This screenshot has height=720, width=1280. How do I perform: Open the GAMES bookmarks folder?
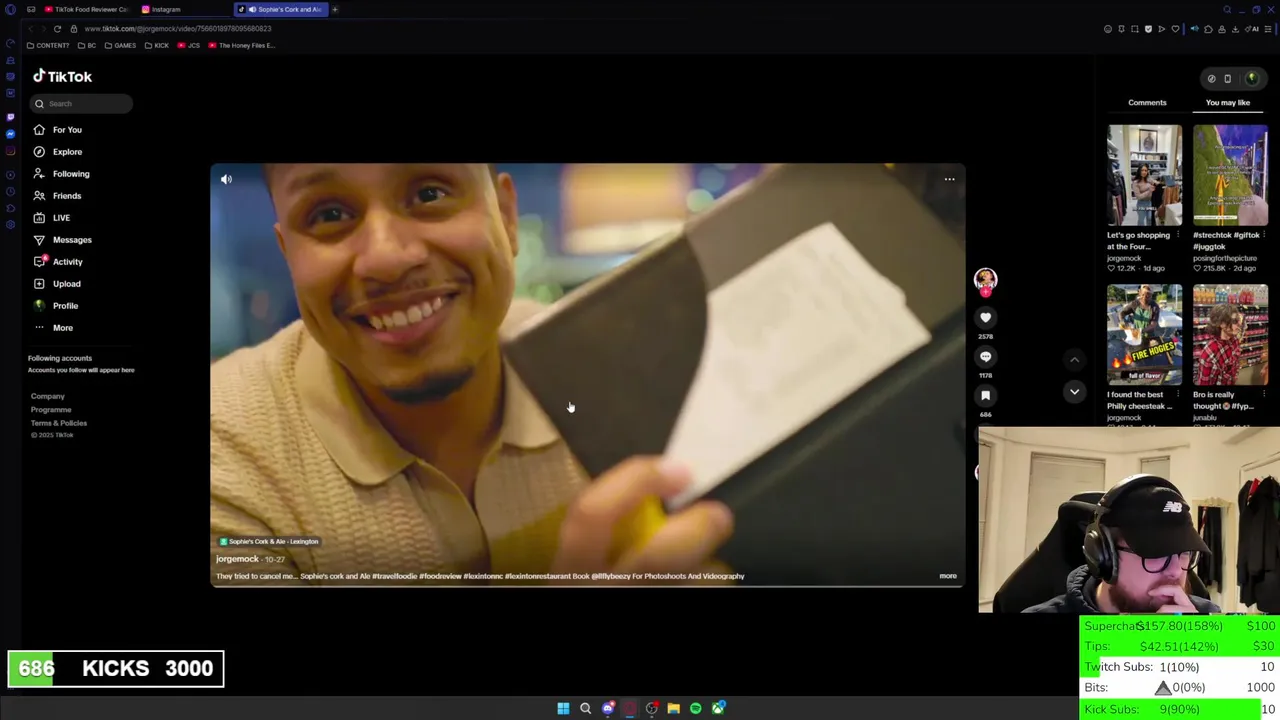[x=120, y=45]
